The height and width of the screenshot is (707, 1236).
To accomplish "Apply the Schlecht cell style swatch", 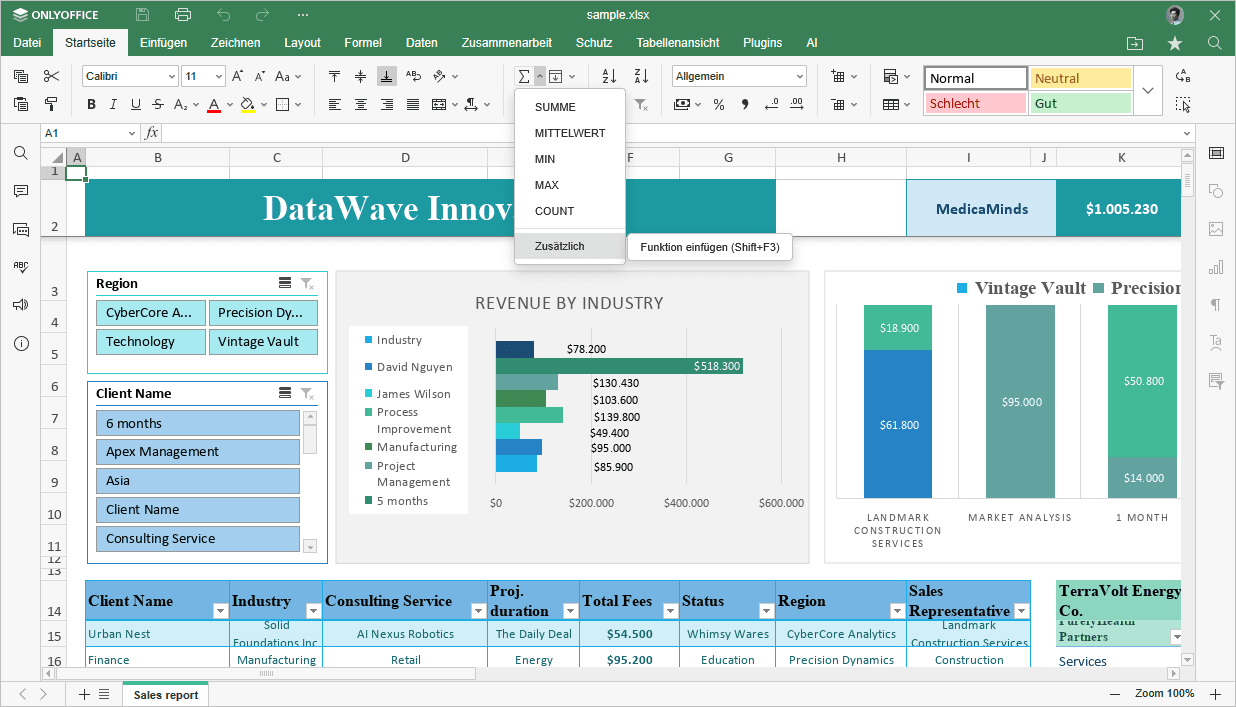I will tap(975, 103).
